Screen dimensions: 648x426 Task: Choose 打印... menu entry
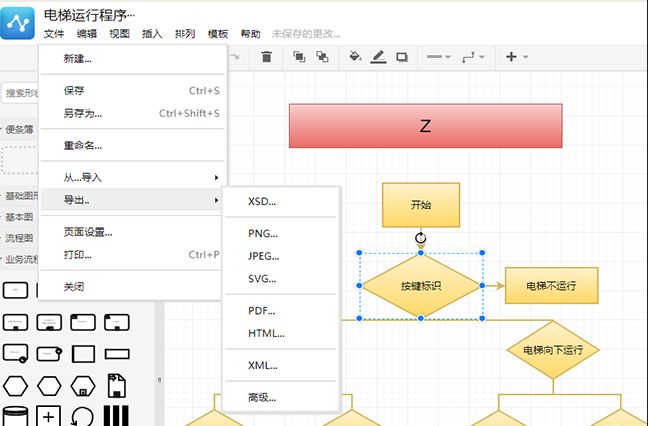coord(132,255)
